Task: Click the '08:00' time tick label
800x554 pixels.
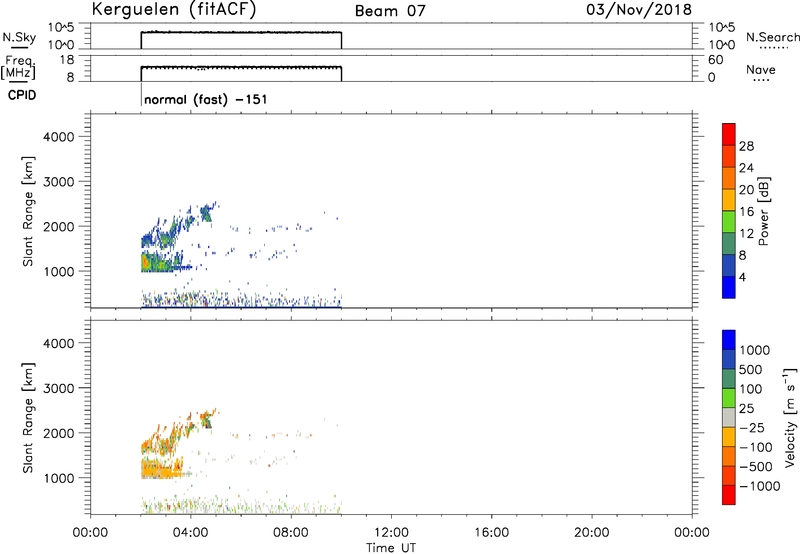Action: coord(291,533)
